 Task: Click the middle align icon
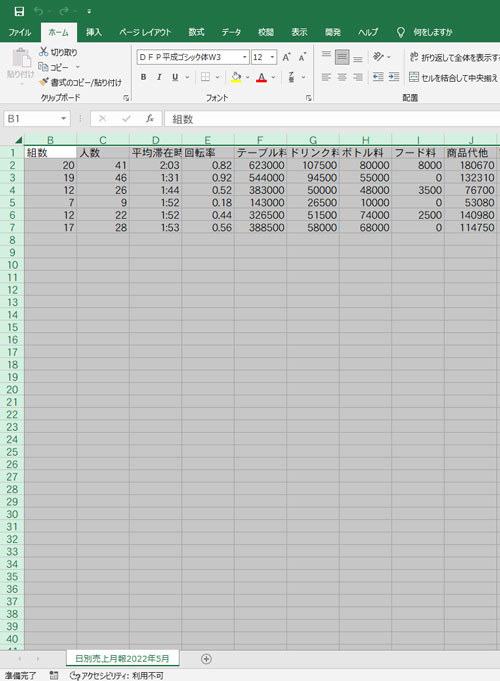(342, 57)
